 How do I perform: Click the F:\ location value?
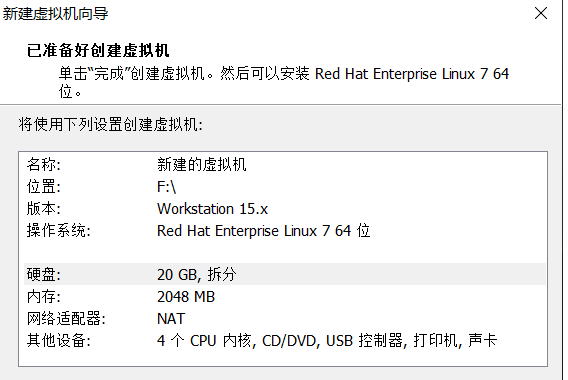point(166,187)
